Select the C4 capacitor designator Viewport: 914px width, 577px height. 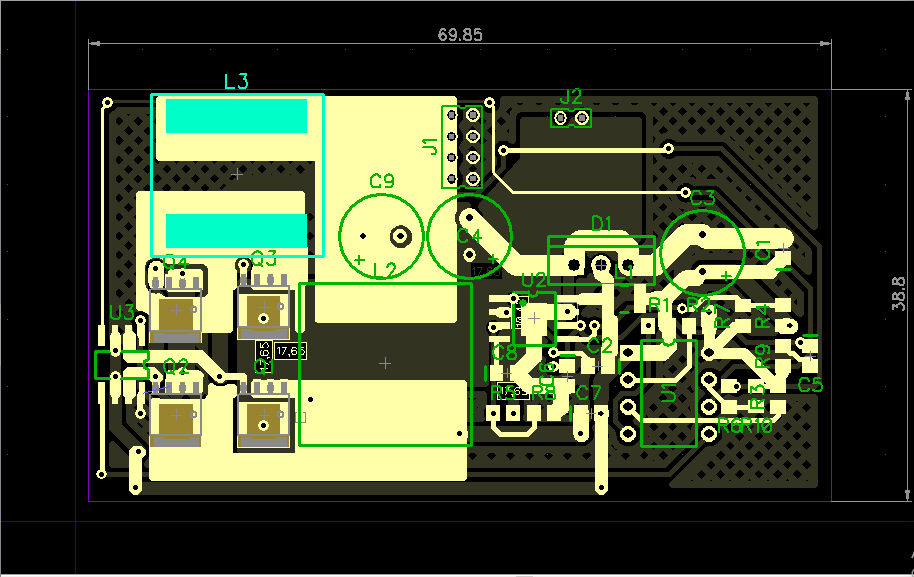[469, 236]
